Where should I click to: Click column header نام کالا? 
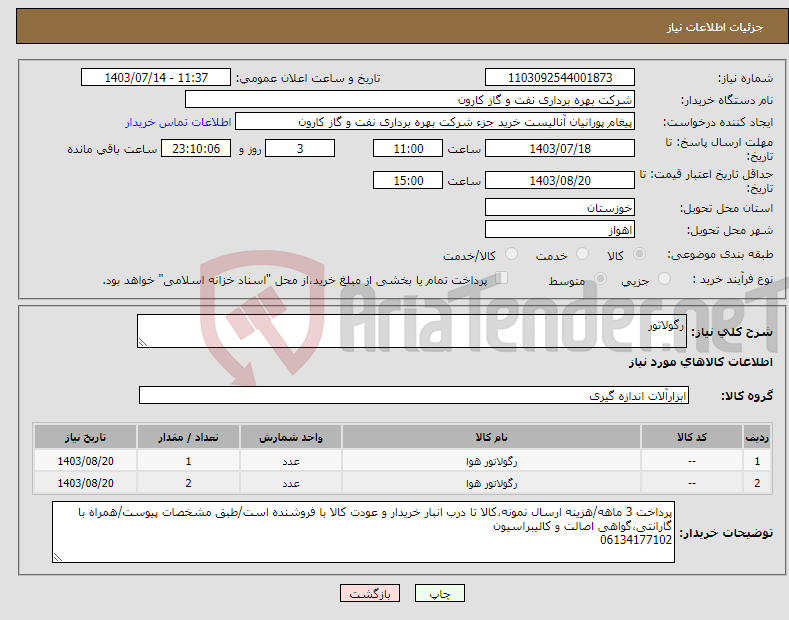tap(491, 437)
